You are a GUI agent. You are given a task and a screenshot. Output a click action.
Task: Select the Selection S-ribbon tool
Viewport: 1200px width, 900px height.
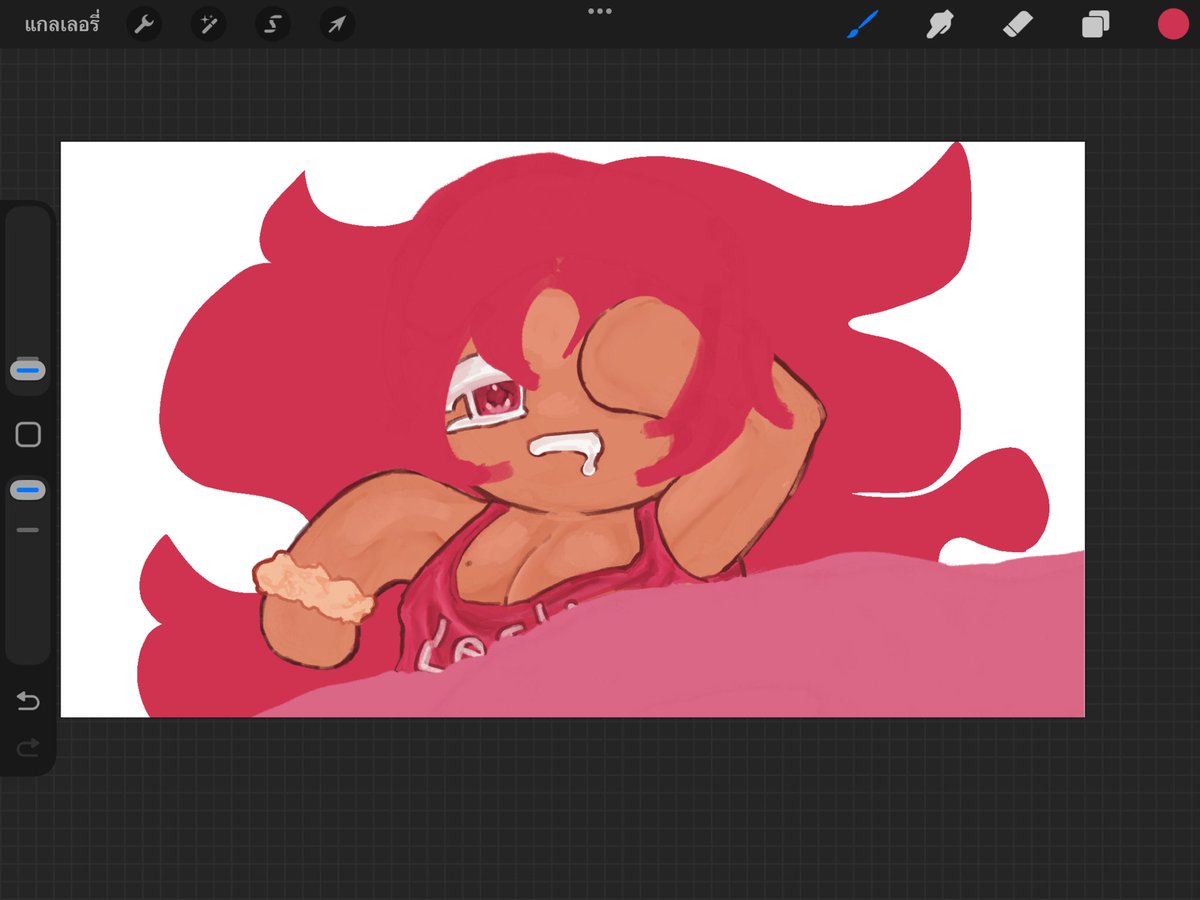pos(273,24)
